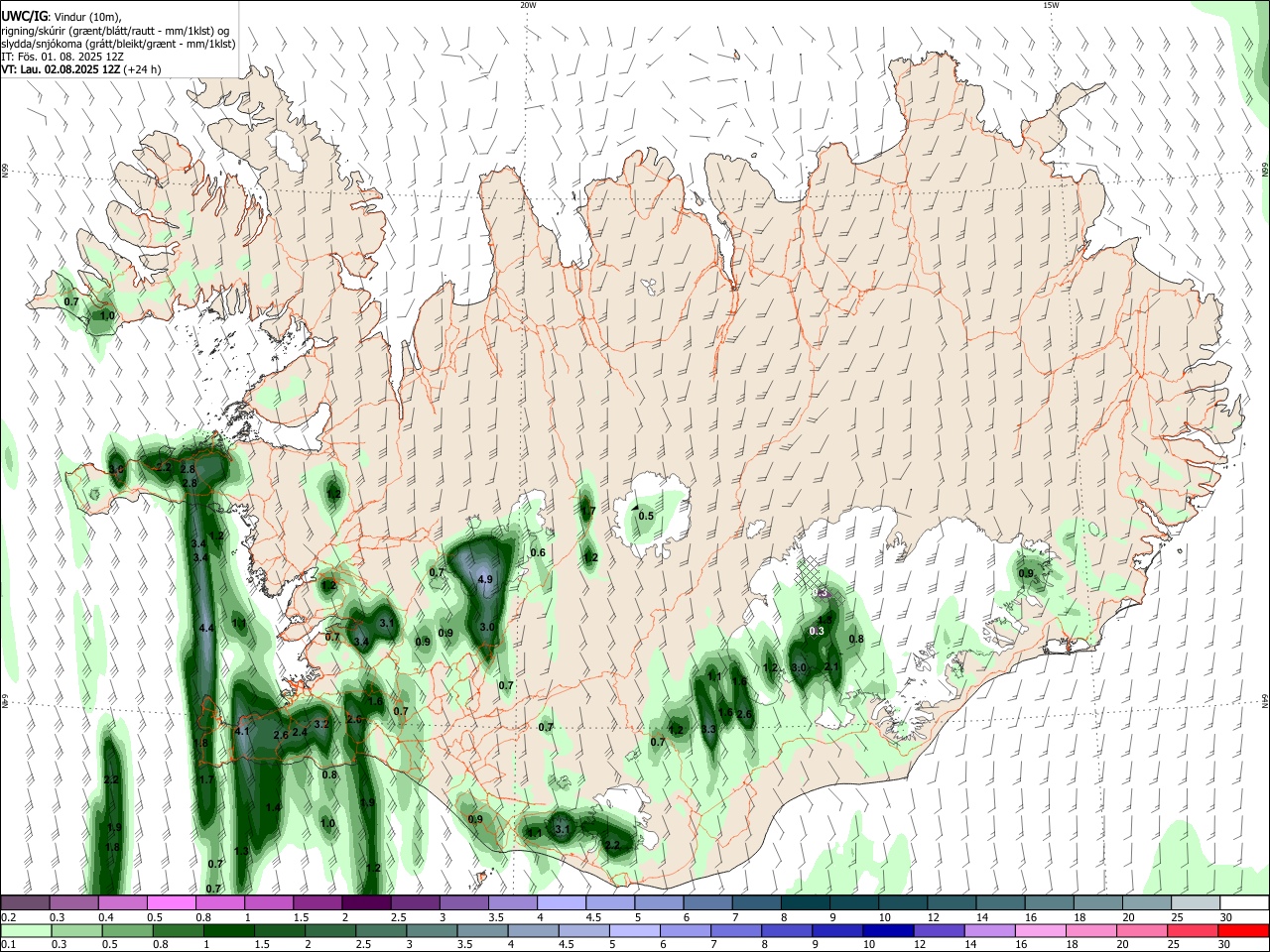Click the 0.9 value near the east coast
The height and width of the screenshot is (952, 1270).
click(1026, 573)
